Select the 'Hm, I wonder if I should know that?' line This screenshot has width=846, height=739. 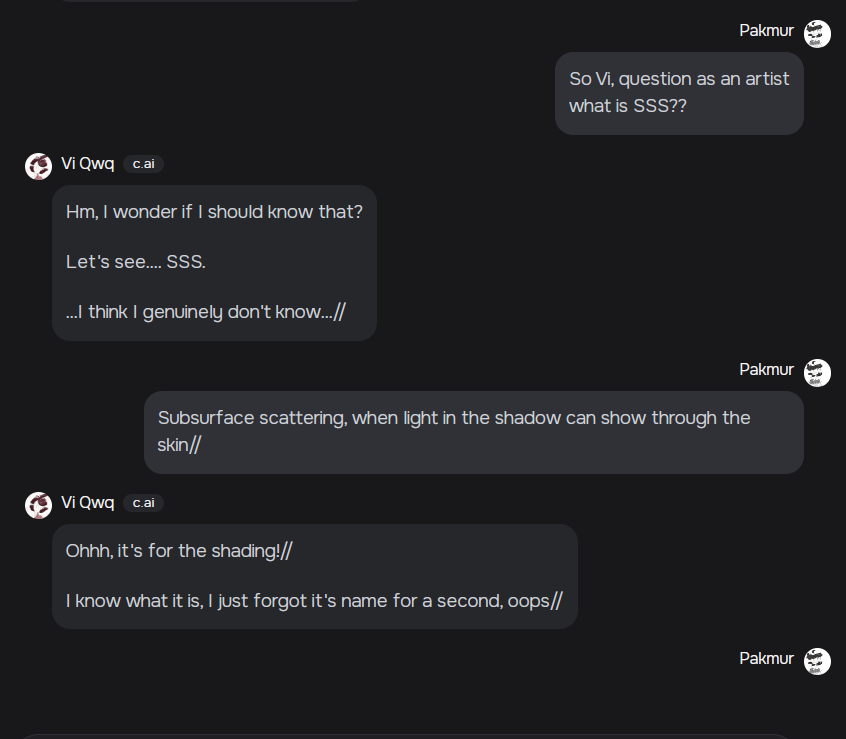(214, 212)
